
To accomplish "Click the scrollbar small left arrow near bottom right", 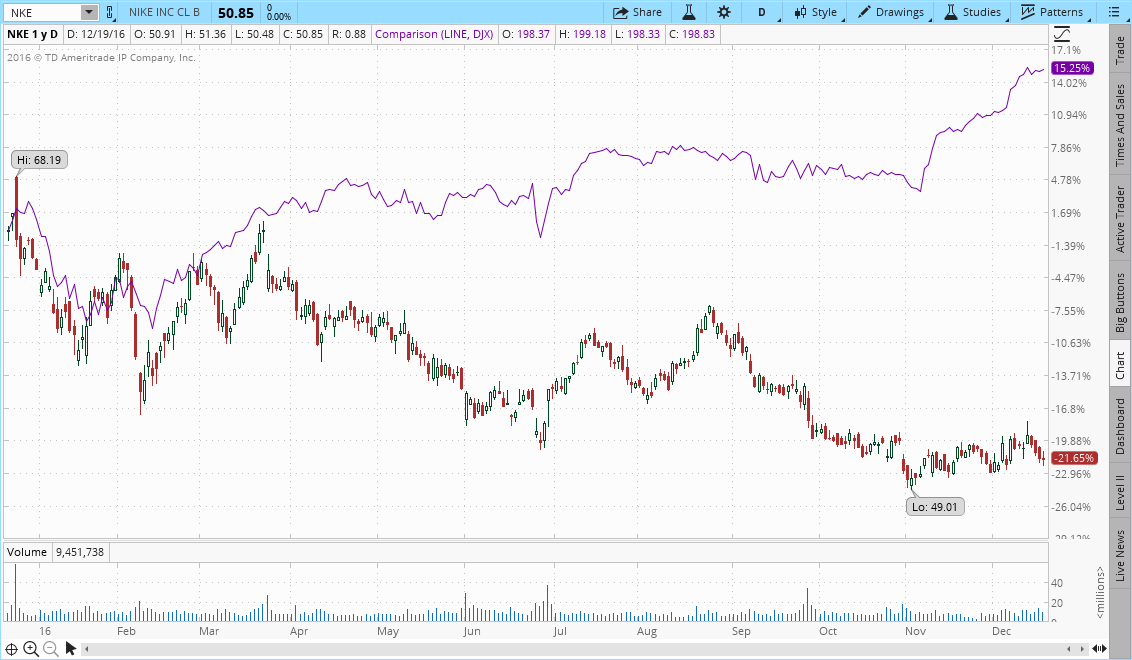I will point(1070,649).
